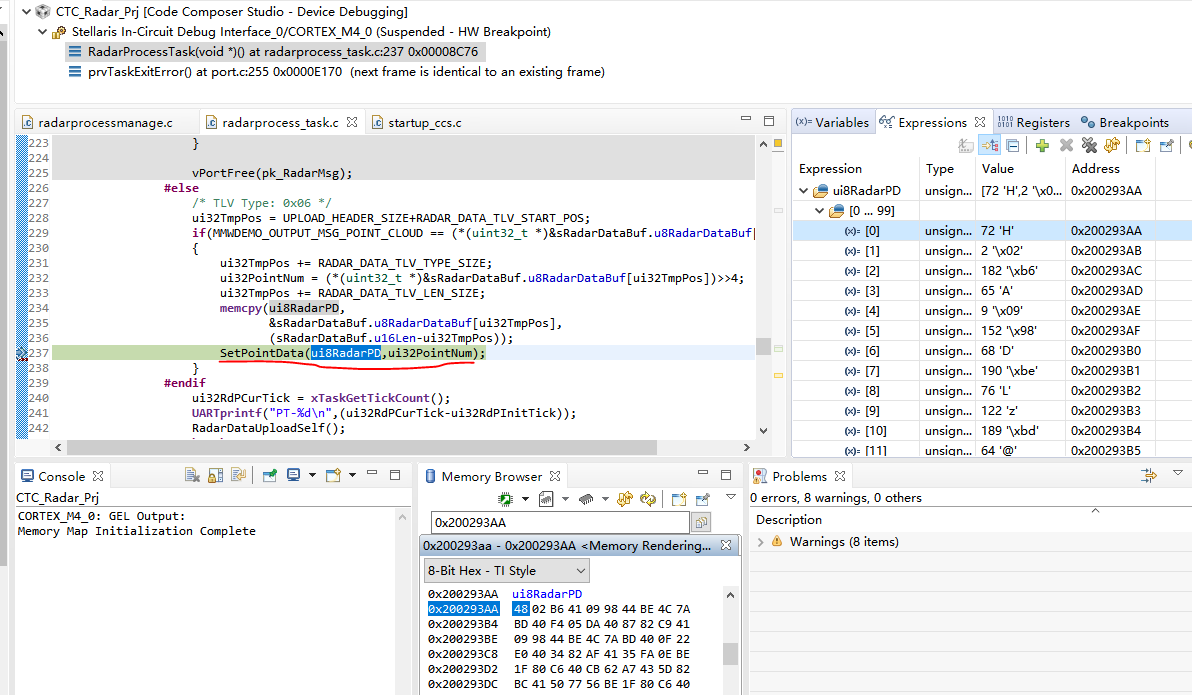Close the Memory Rendering tab
Image resolution: width=1192 pixels, height=695 pixels.
click(x=726, y=545)
